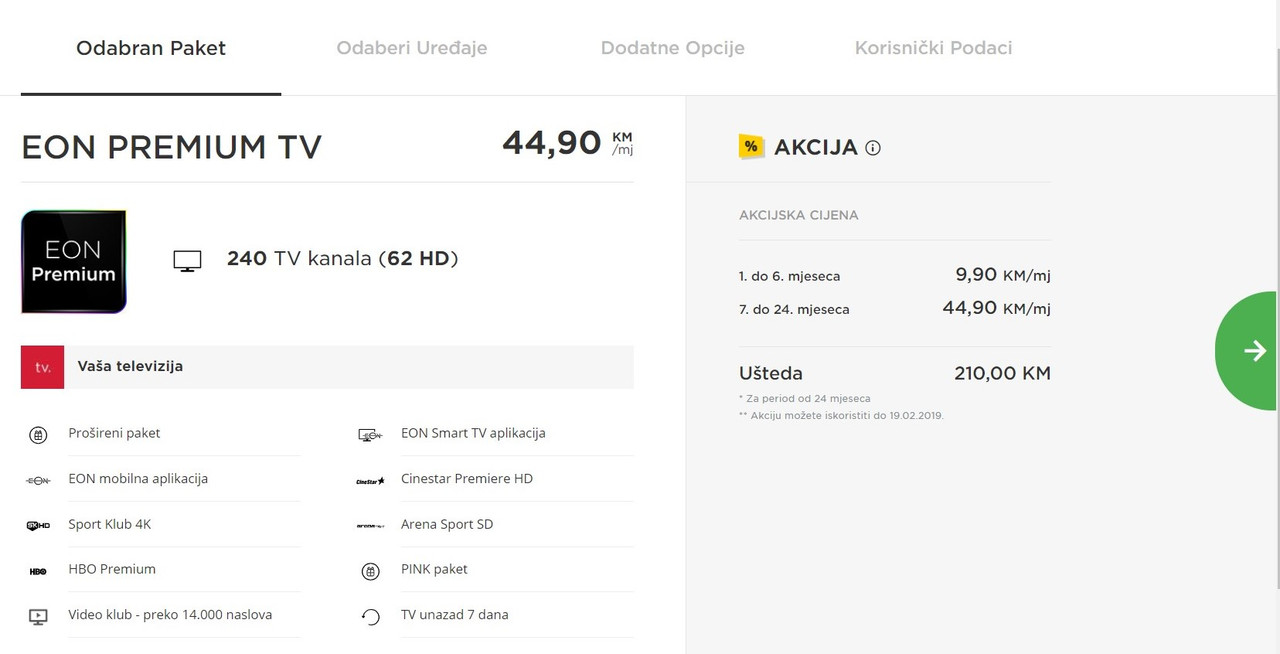This screenshot has height=654, width=1280.
Task: Click the AKCIJA heading
Action: pos(816,147)
